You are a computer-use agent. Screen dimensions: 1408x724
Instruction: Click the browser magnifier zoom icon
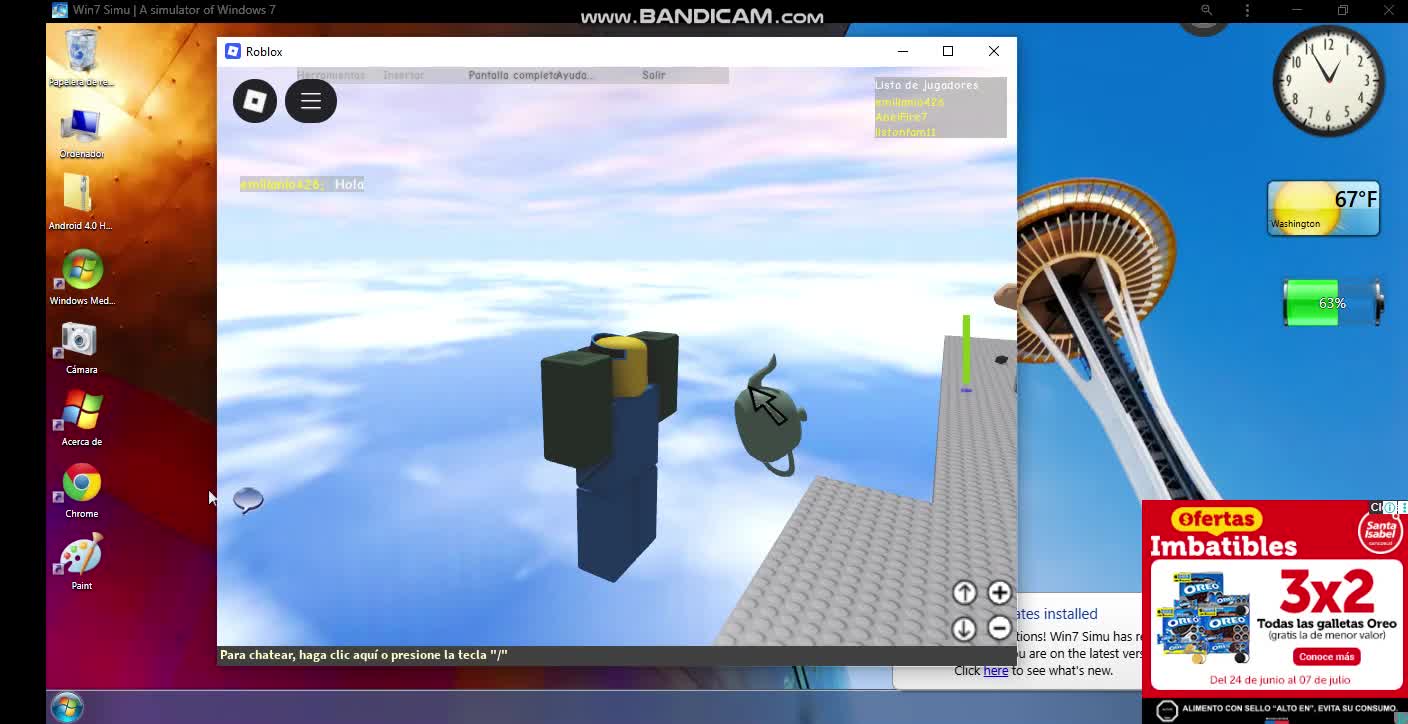point(1207,10)
